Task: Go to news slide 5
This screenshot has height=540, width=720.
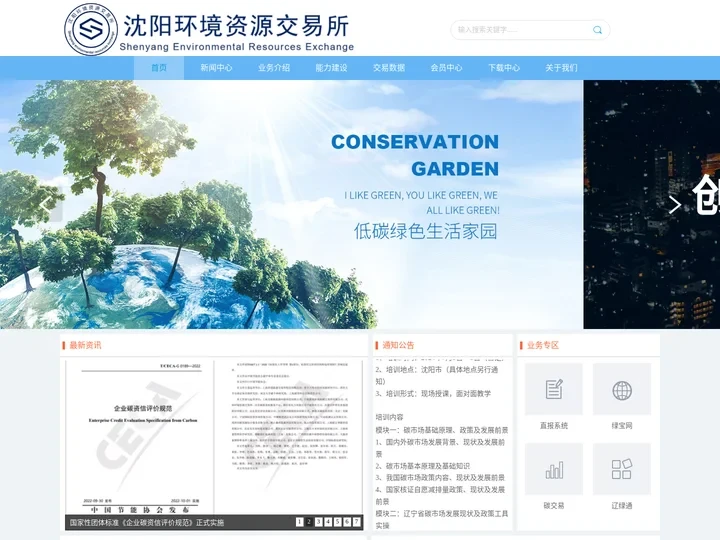Action: tap(338, 522)
